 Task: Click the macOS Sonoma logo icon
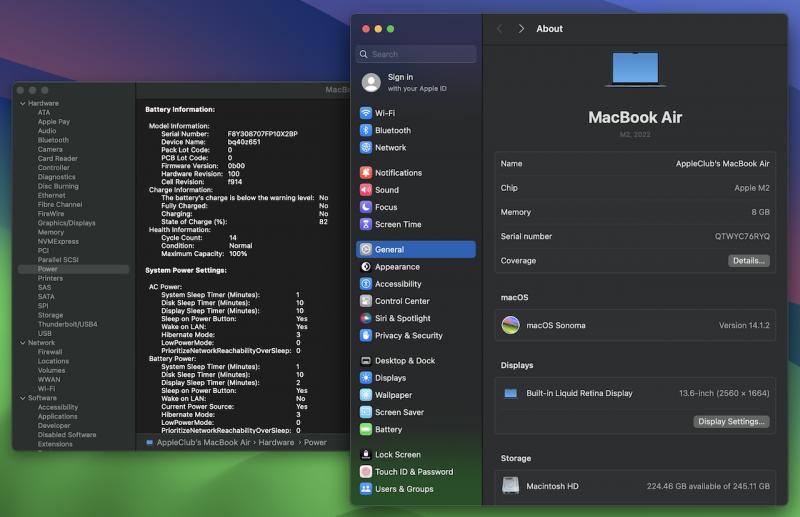pos(510,325)
